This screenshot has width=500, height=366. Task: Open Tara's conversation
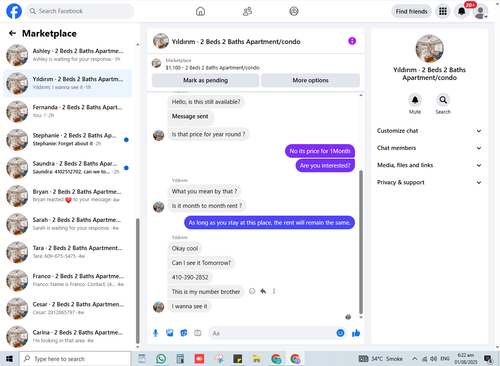(x=67, y=252)
